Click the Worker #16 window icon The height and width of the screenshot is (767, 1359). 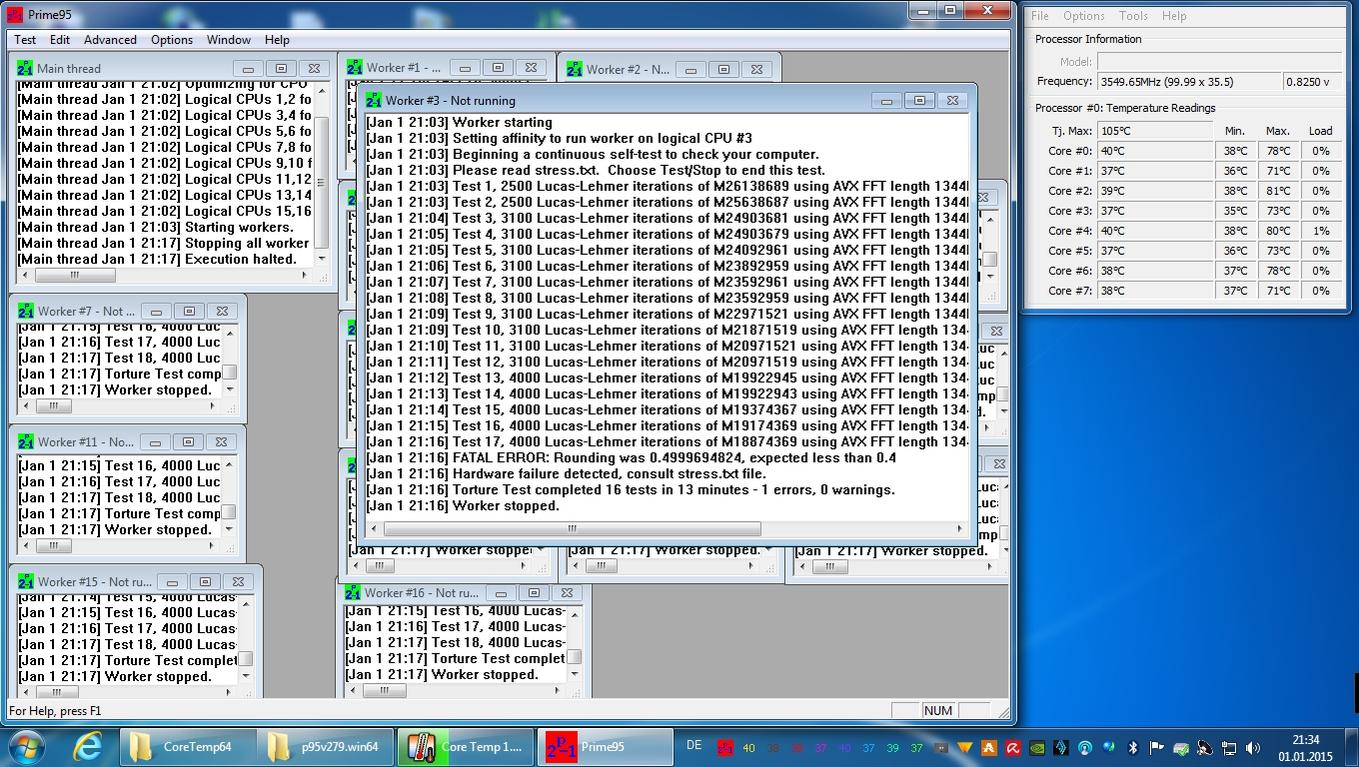click(353, 592)
